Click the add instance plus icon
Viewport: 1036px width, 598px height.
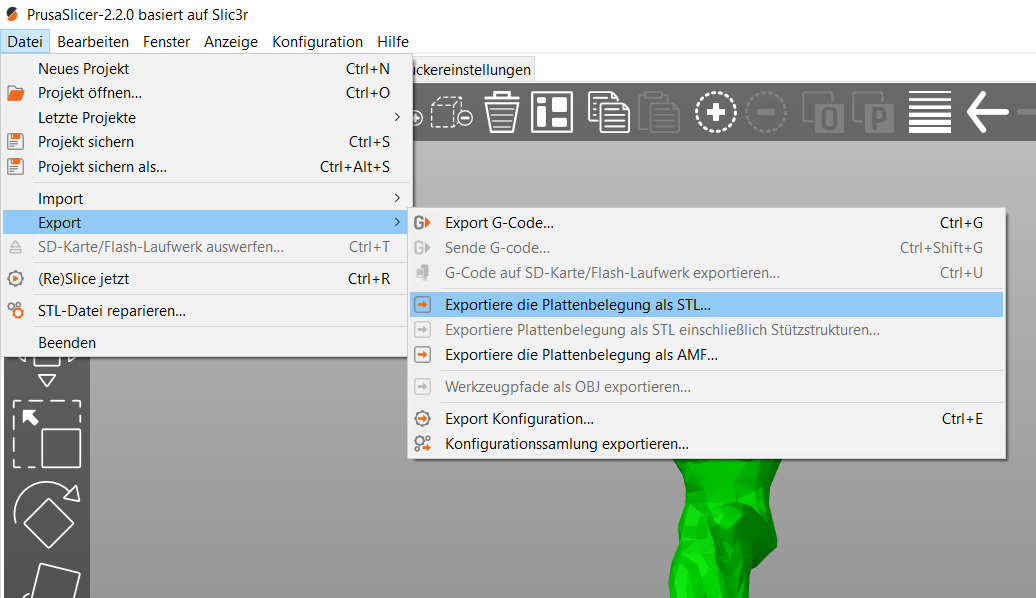click(x=716, y=112)
